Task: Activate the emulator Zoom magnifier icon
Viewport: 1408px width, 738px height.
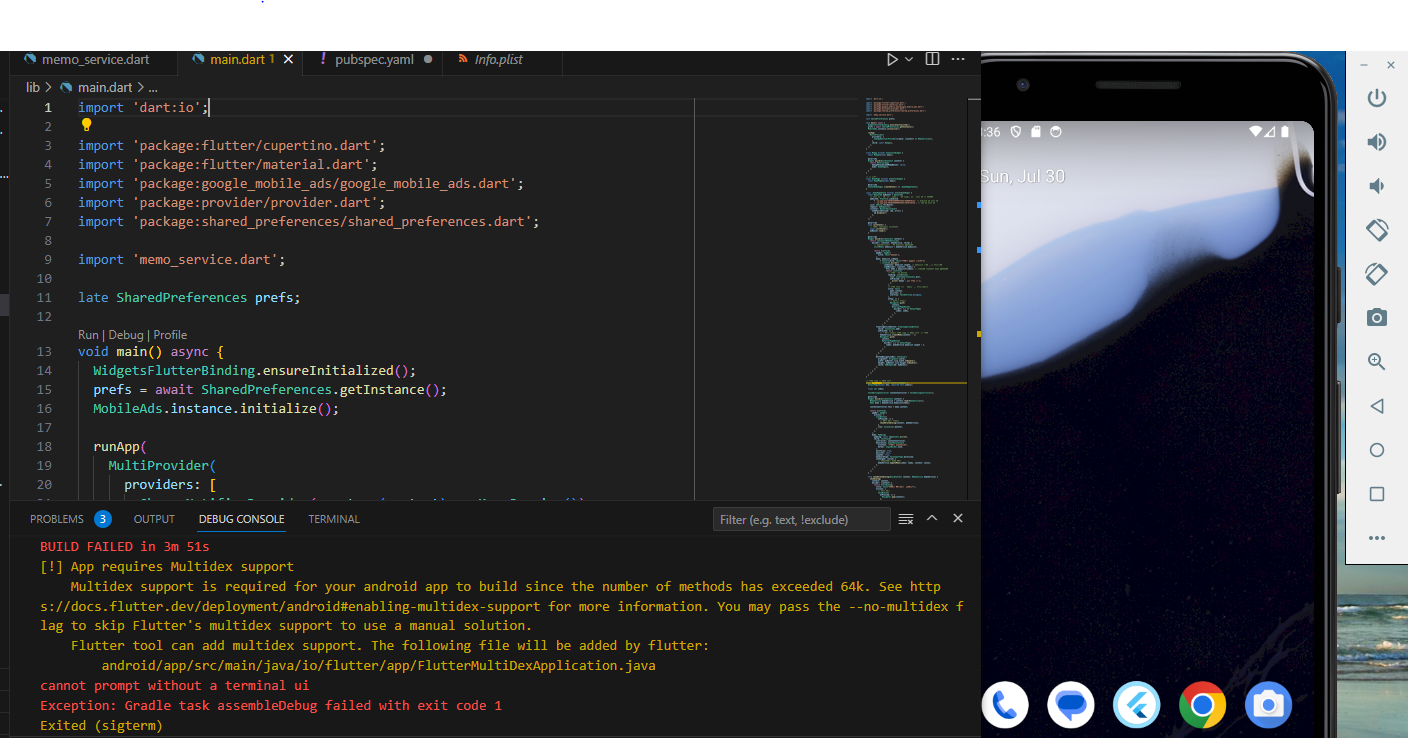Action: [x=1377, y=362]
